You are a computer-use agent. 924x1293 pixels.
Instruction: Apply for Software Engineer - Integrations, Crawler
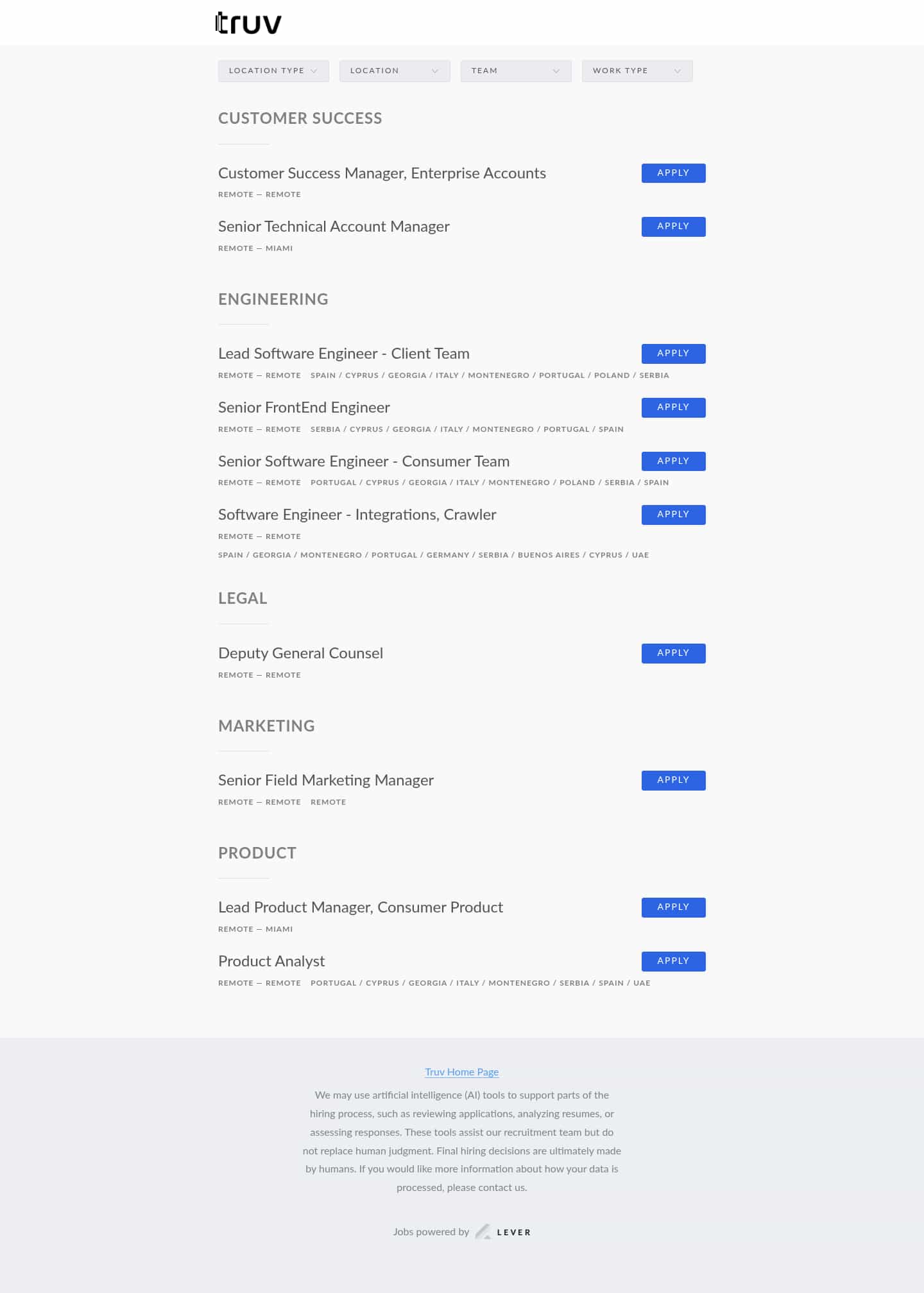pyautogui.click(x=673, y=515)
